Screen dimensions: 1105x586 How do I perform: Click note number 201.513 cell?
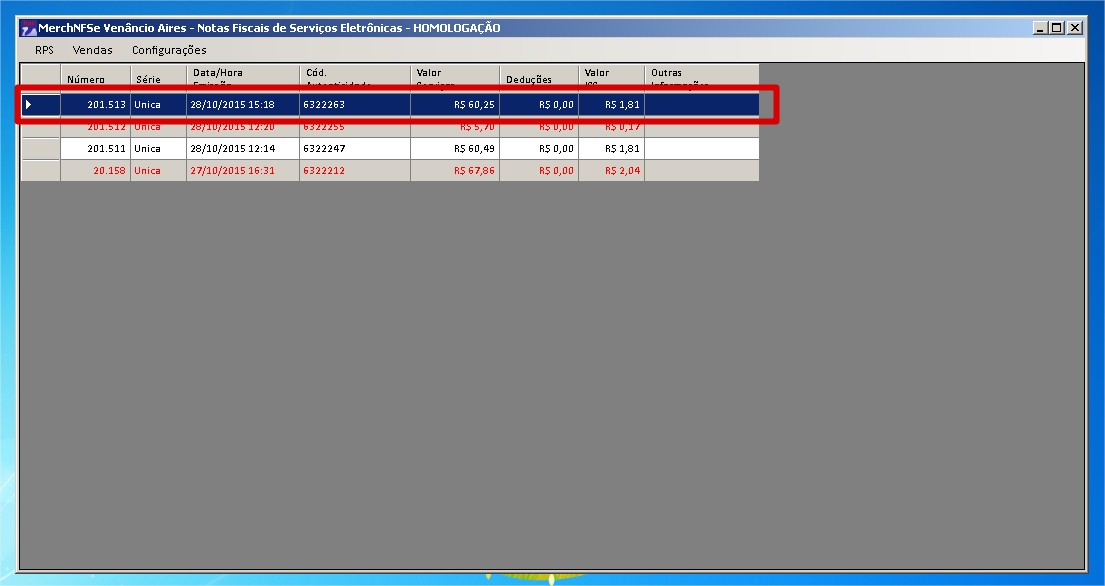pyautogui.click(x=96, y=104)
